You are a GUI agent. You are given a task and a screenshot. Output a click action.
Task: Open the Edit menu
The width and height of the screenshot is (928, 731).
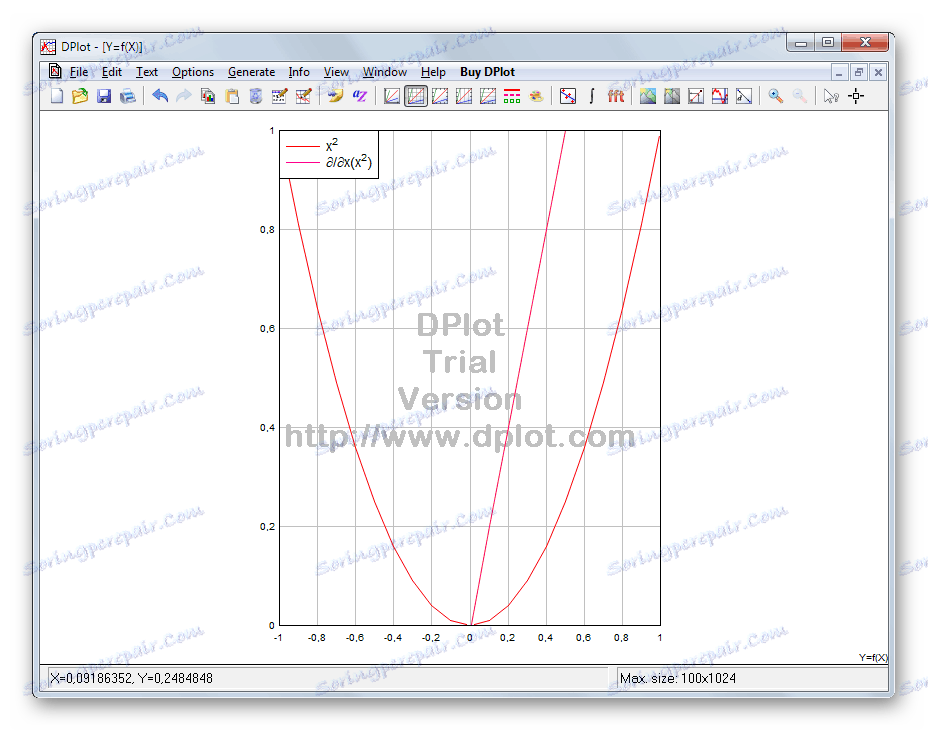coord(112,72)
